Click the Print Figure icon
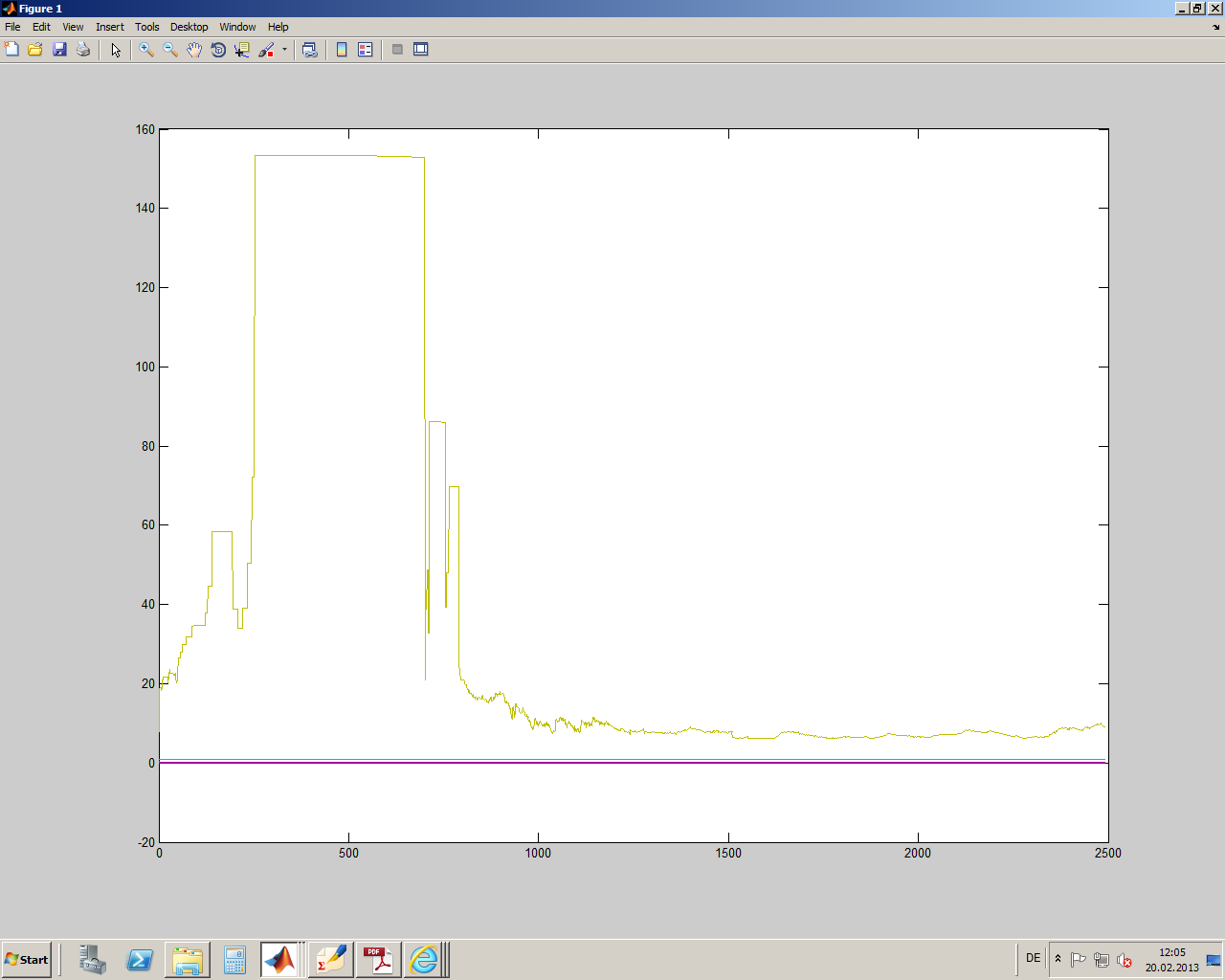This screenshot has height=980, width=1225. tap(83, 50)
